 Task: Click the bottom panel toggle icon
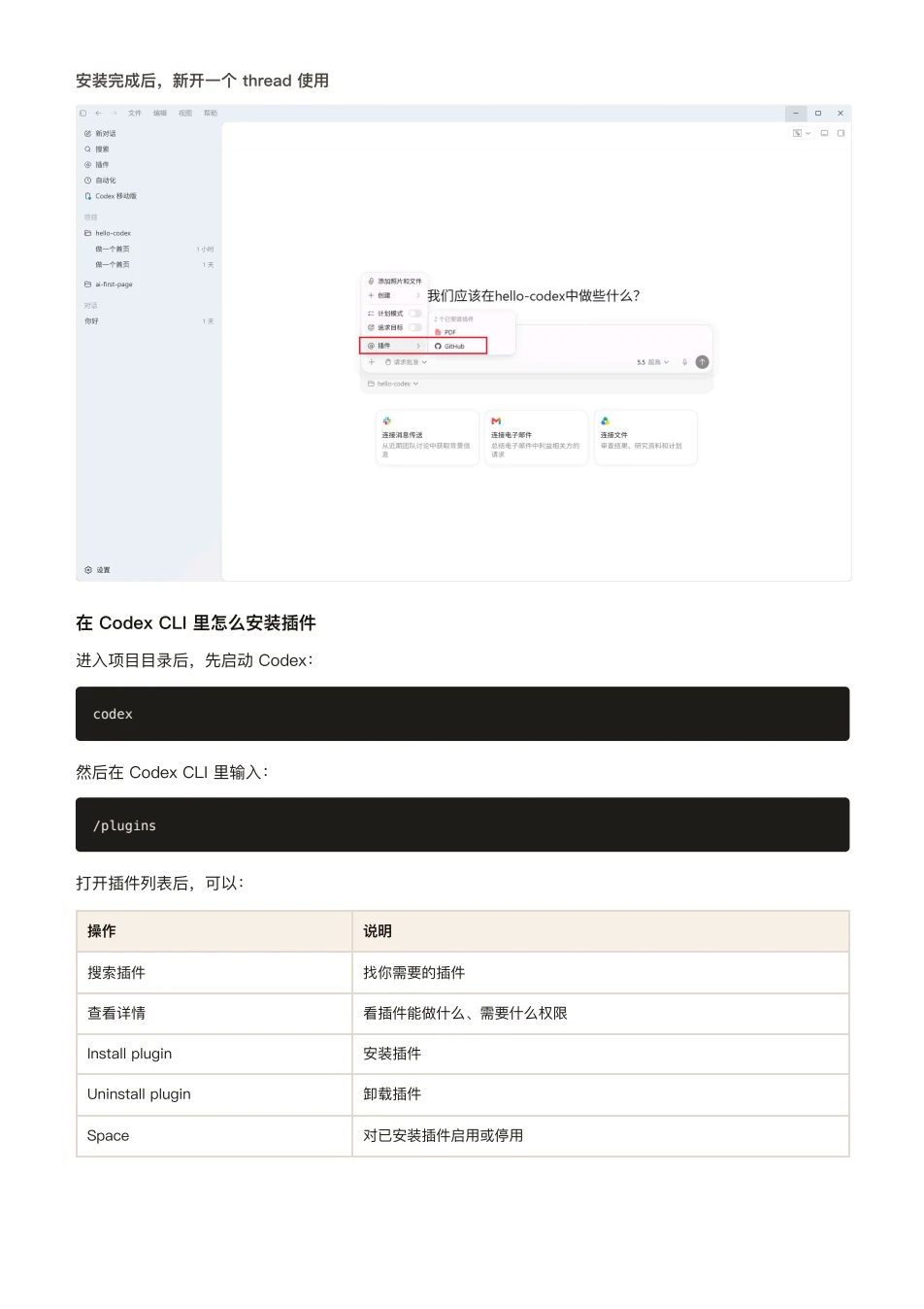tap(824, 133)
